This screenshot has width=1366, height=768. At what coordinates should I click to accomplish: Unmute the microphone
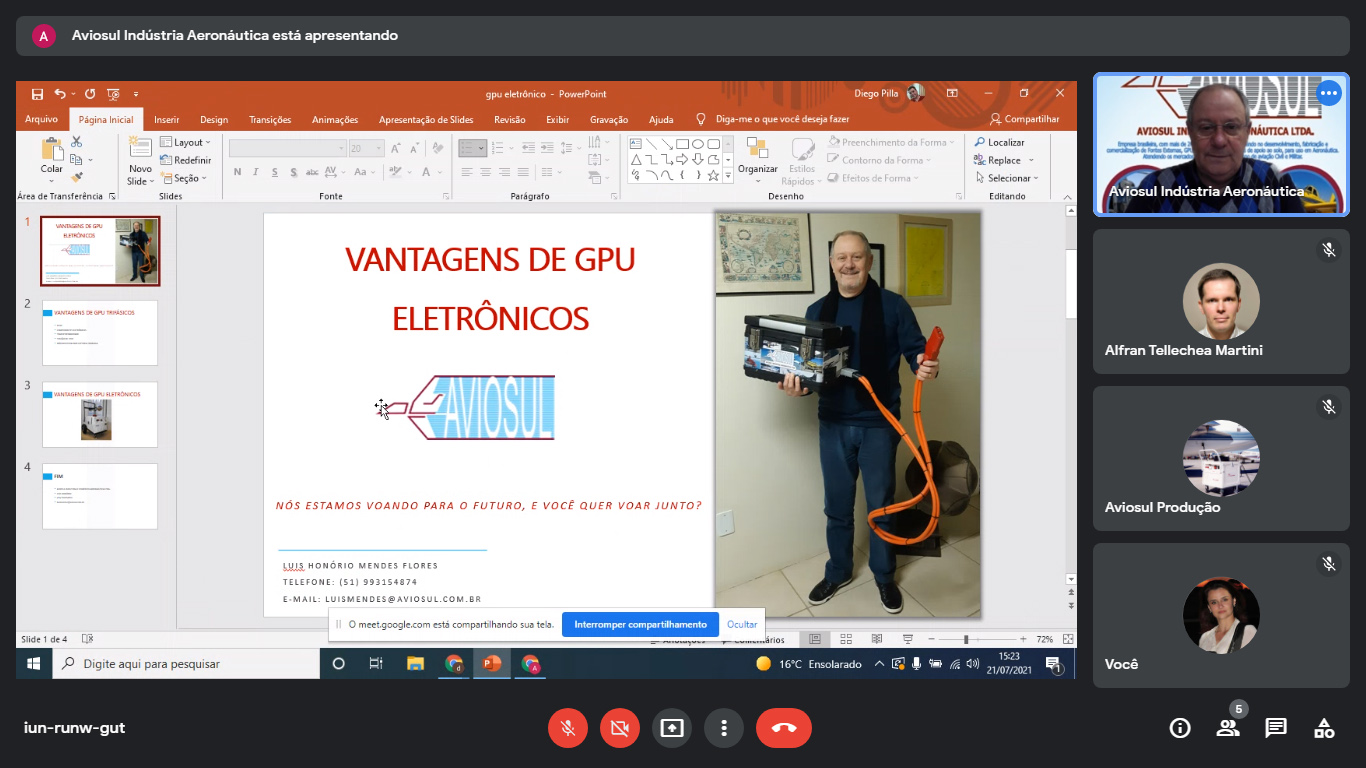click(x=568, y=728)
